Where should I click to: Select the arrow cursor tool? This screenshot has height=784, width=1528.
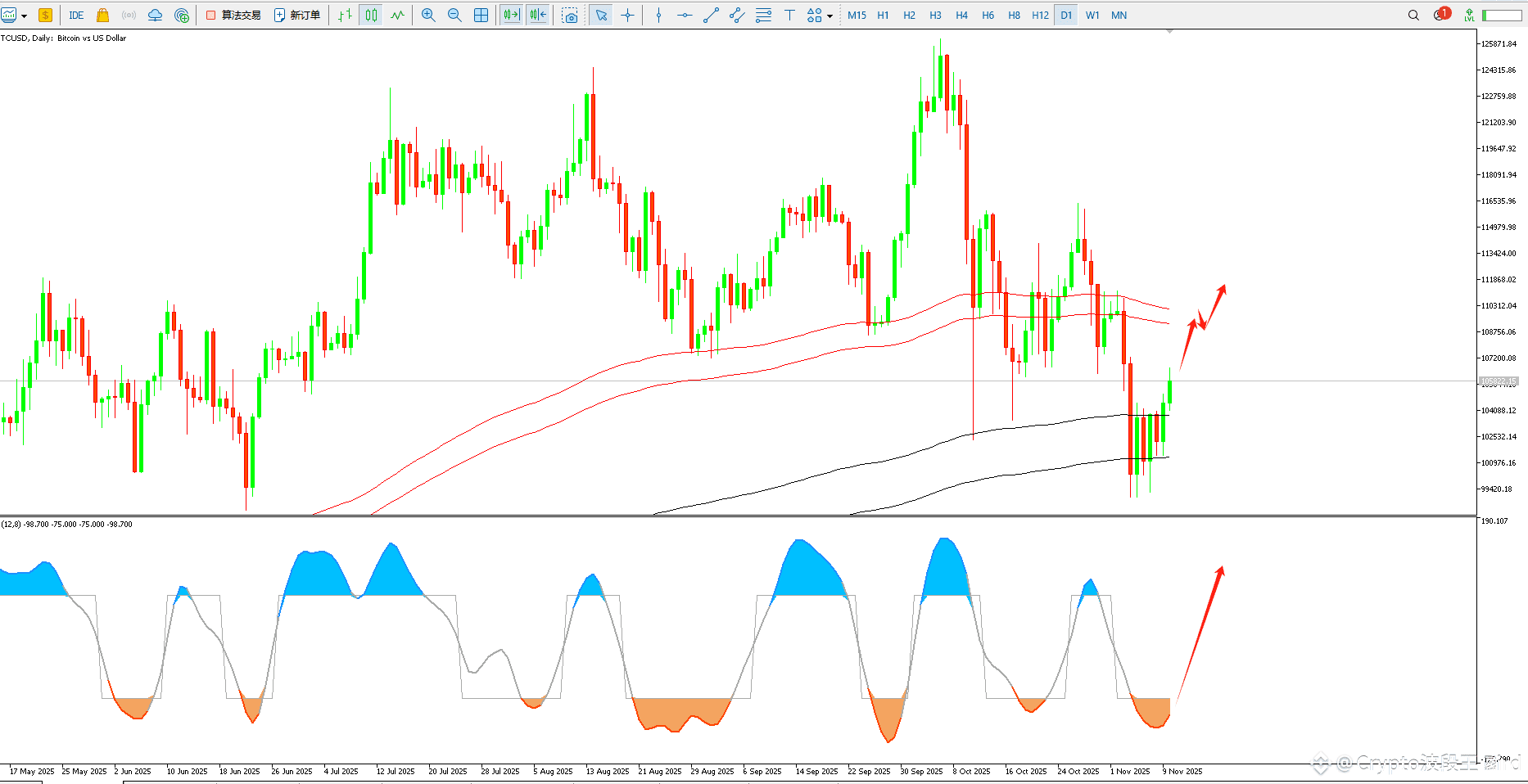(x=602, y=15)
